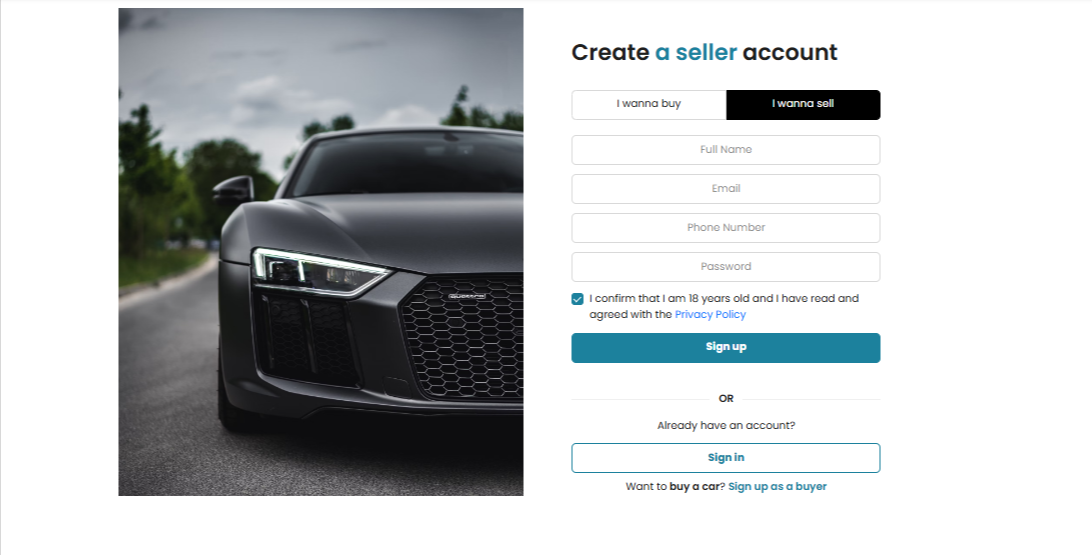Click into the Email field
Viewport: 1092px width, 555px height.
[726, 189]
